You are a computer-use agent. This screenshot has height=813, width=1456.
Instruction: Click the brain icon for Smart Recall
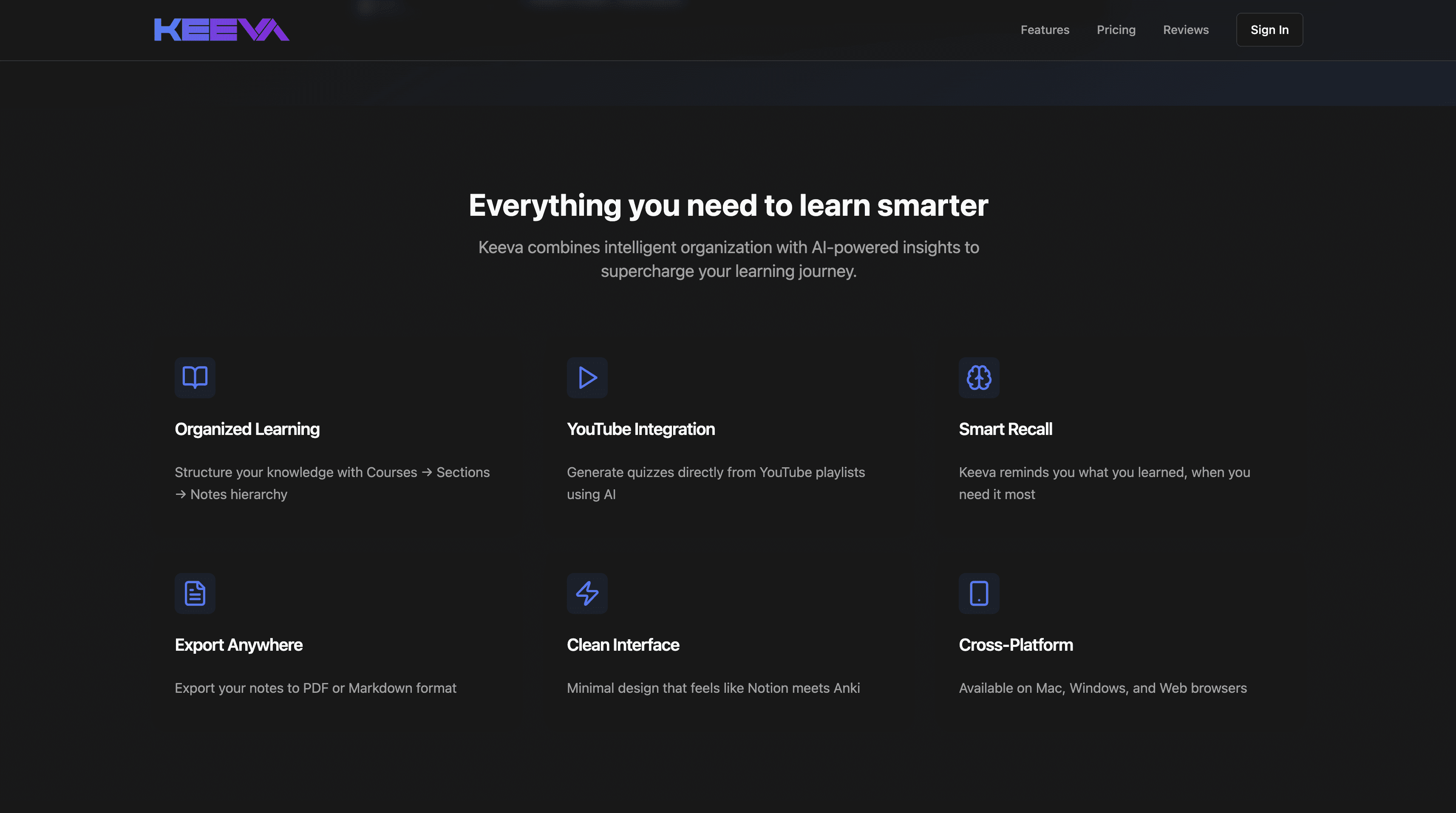click(979, 378)
